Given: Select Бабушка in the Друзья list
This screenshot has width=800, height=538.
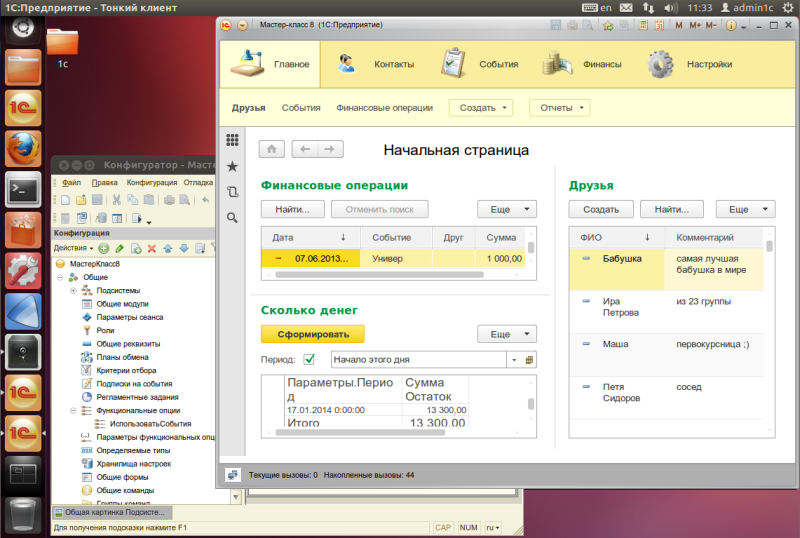Looking at the screenshot, I should [666, 270].
